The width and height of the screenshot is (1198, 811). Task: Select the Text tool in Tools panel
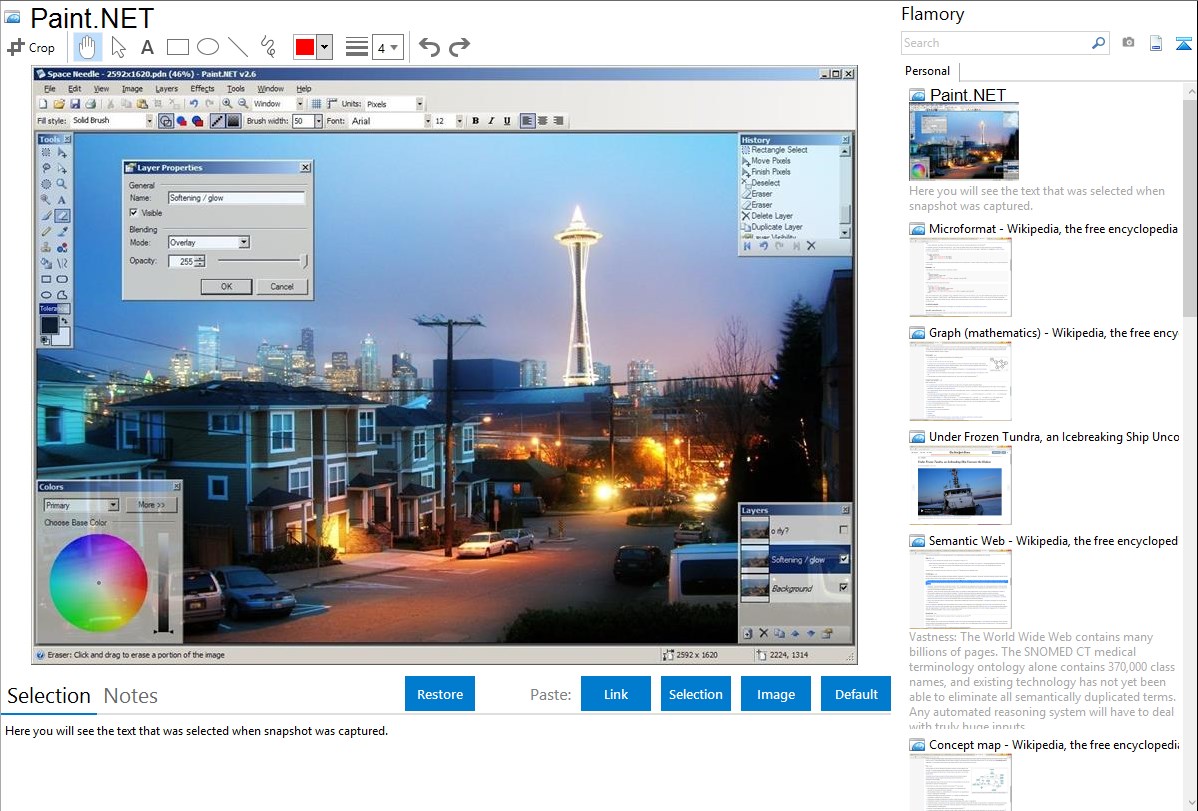point(61,200)
